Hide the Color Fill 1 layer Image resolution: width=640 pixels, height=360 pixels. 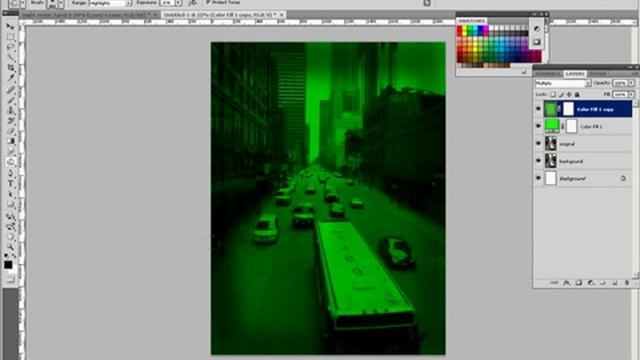pyautogui.click(x=538, y=126)
